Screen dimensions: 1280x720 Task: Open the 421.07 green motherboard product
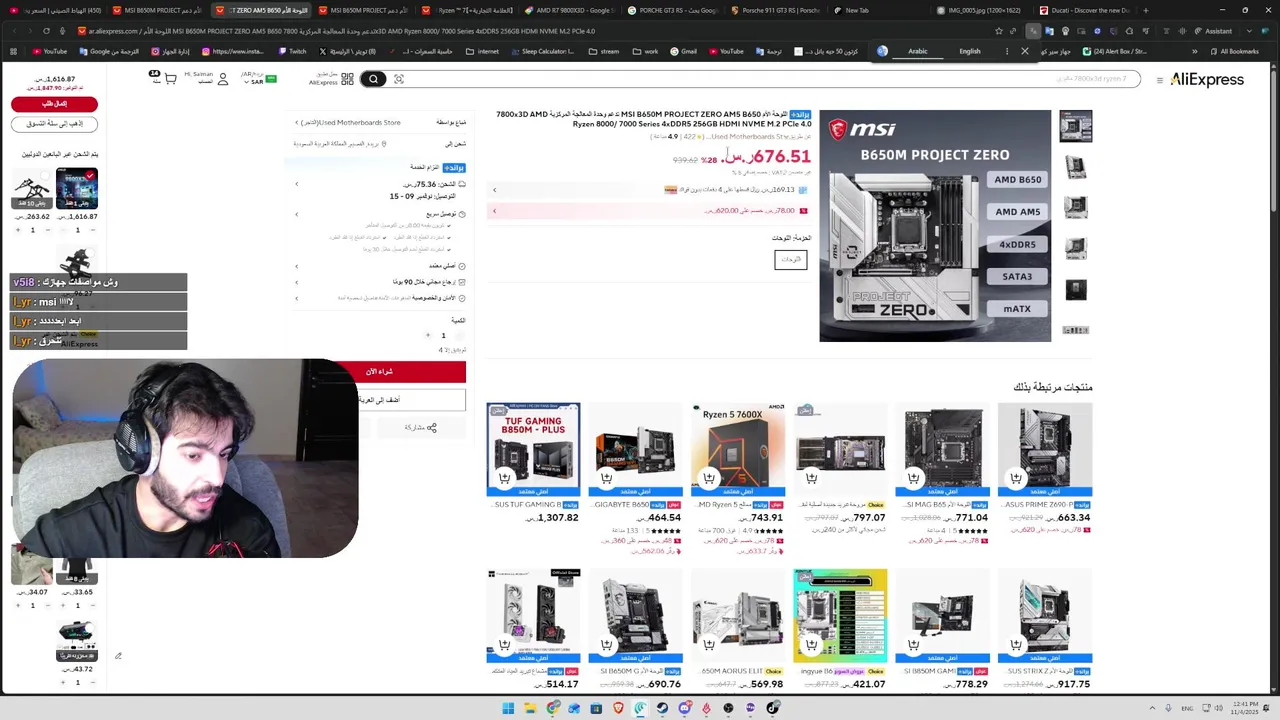pyautogui.click(x=840, y=616)
